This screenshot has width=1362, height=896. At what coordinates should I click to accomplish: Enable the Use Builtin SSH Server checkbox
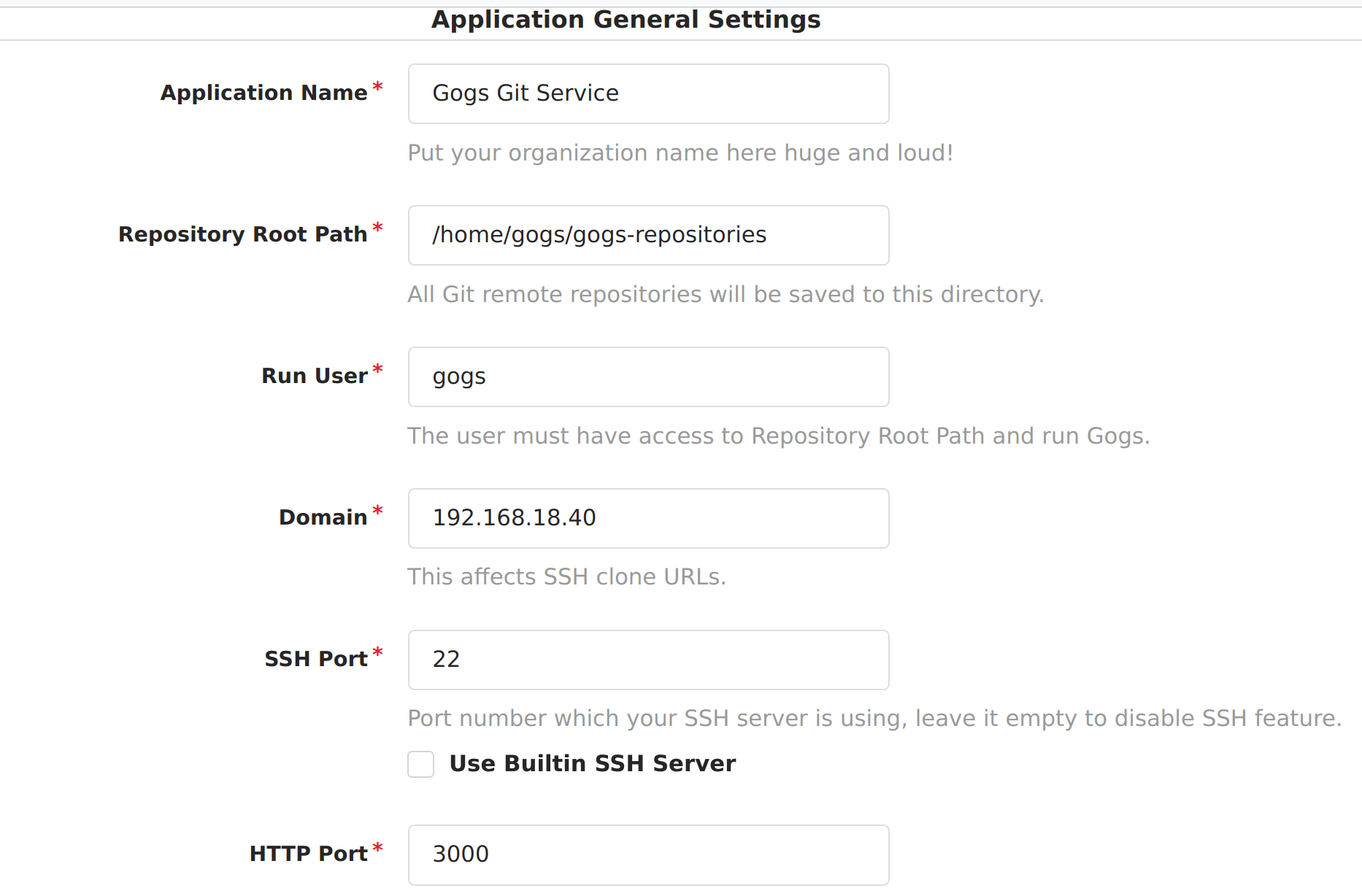coord(420,764)
